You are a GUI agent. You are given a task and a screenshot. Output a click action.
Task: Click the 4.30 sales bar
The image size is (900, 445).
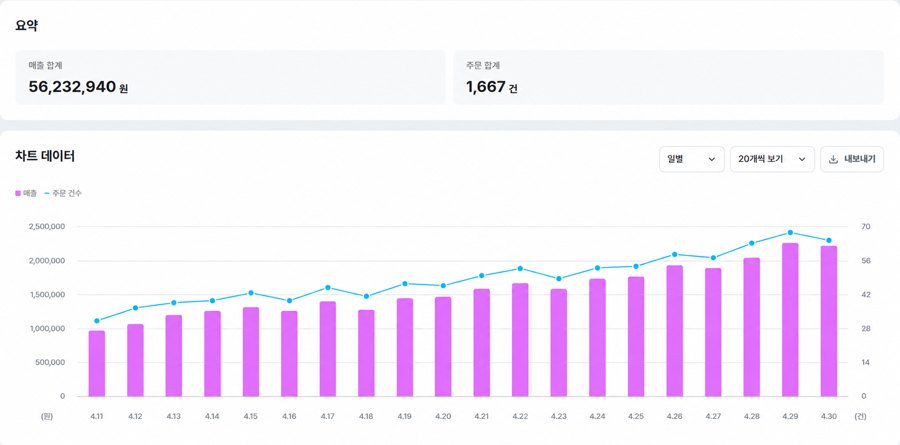click(828, 322)
